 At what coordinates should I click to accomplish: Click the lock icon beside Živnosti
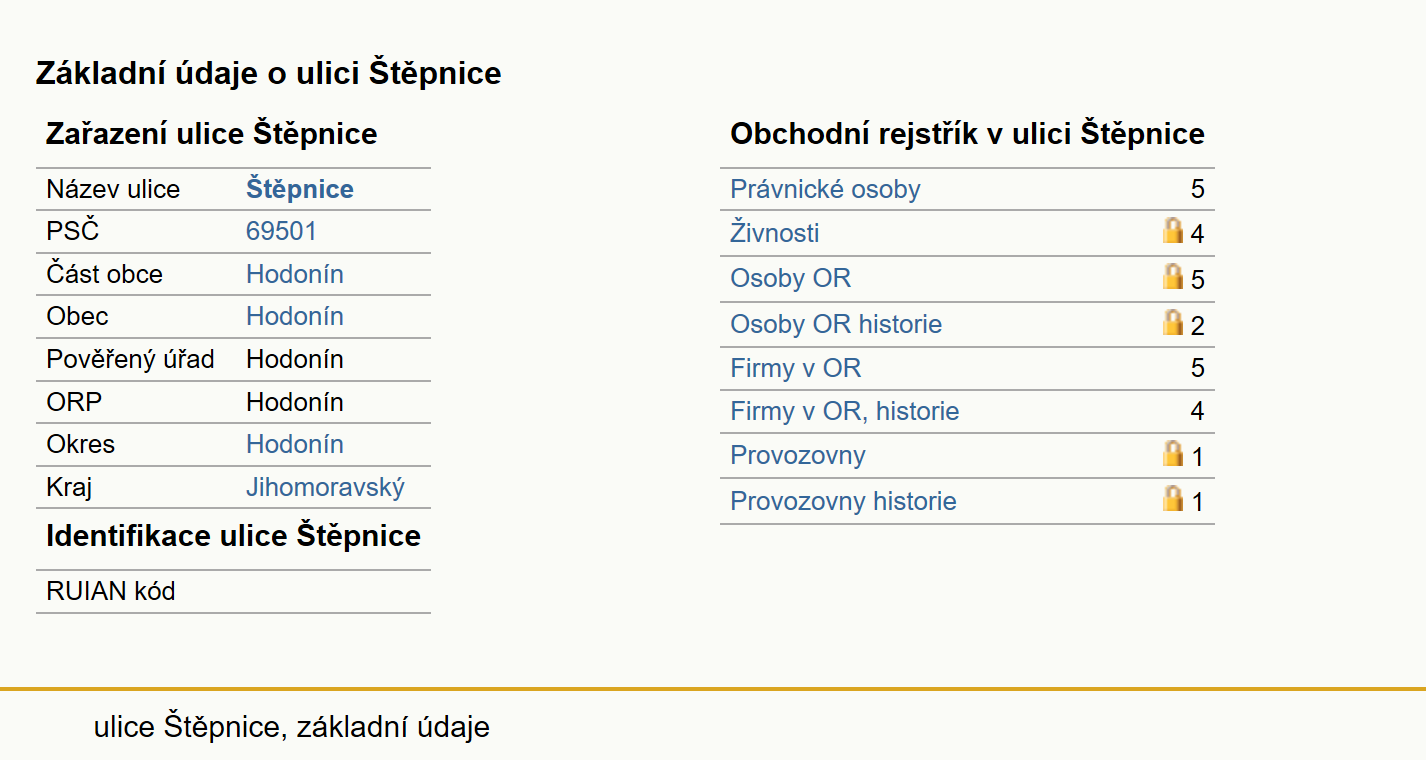click(1172, 231)
